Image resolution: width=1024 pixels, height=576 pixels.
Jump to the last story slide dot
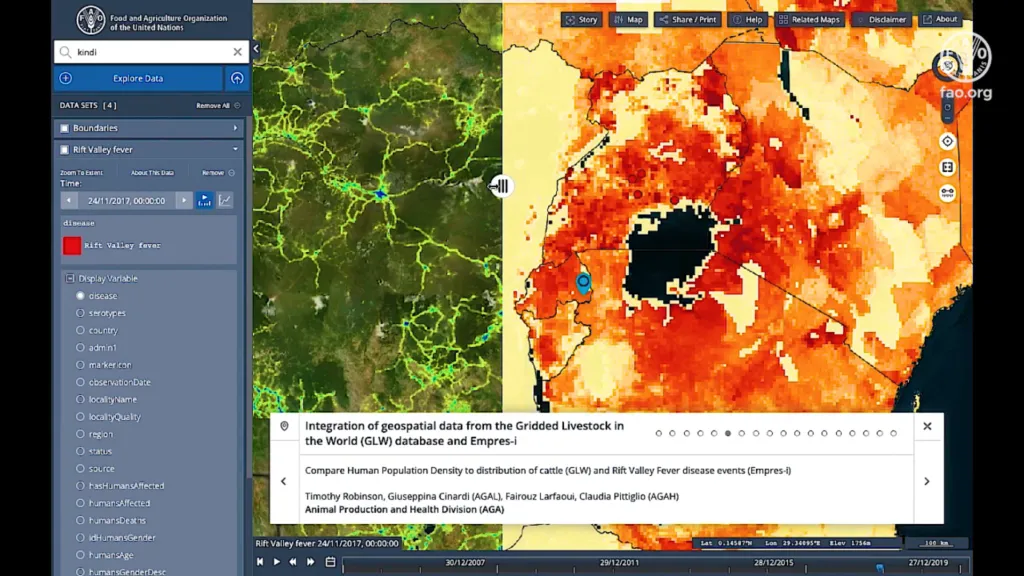point(893,433)
